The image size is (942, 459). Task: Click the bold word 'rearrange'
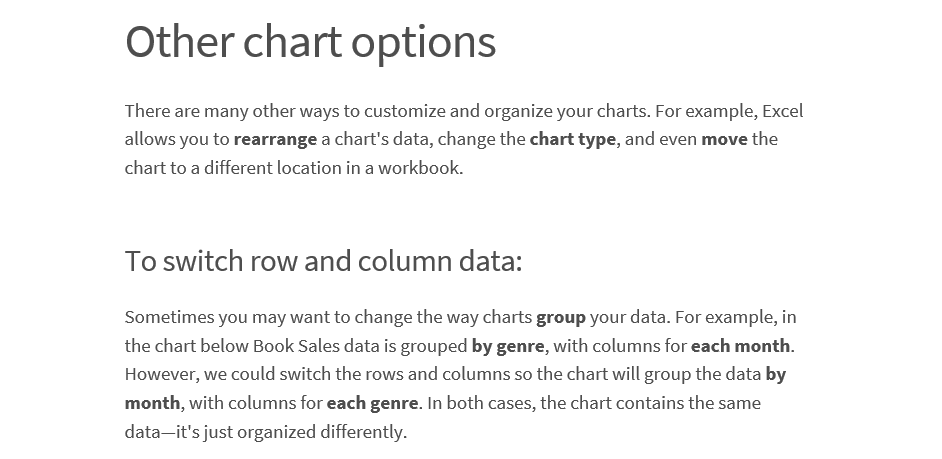tap(275, 139)
